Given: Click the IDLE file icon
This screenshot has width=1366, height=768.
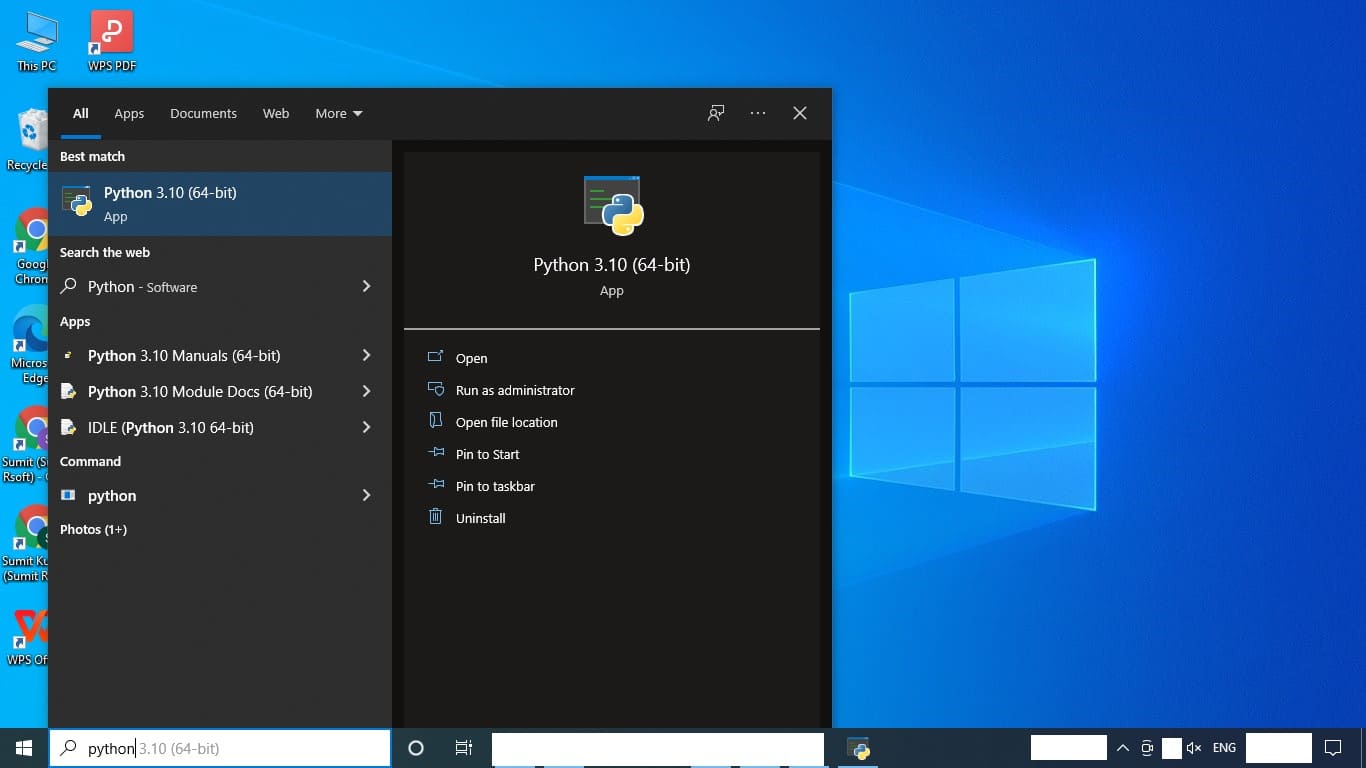Looking at the screenshot, I should [x=68, y=427].
